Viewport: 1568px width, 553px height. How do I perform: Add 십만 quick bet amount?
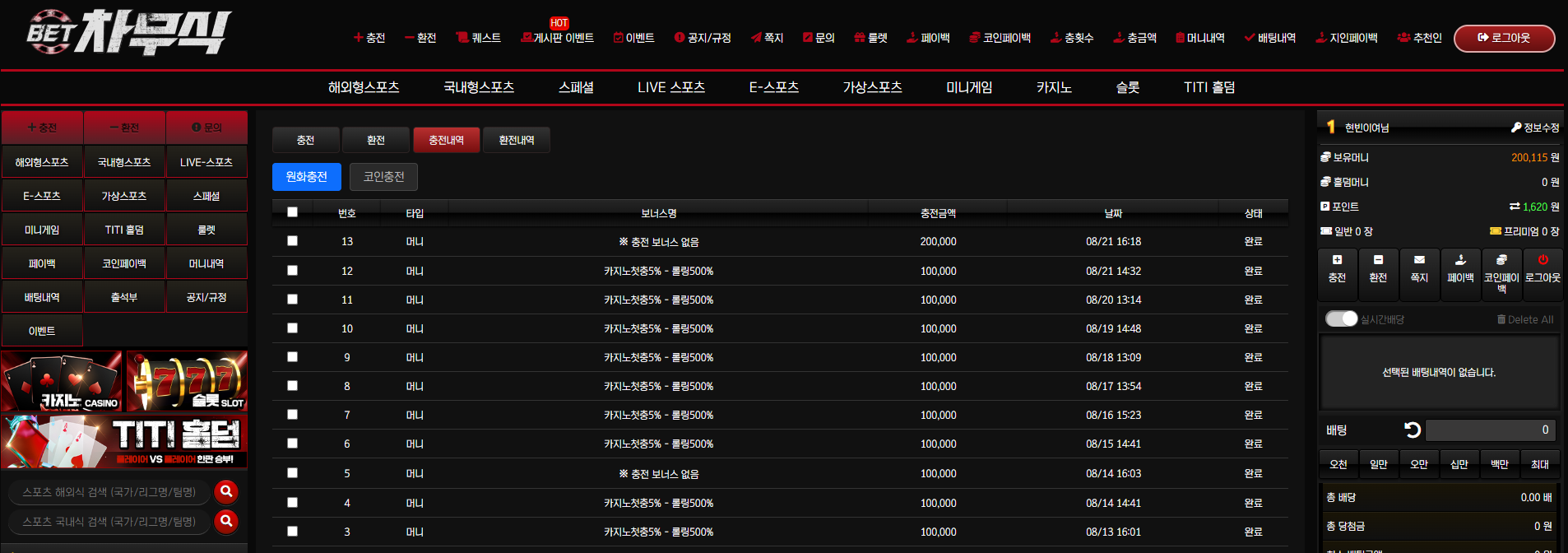[x=1459, y=464]
